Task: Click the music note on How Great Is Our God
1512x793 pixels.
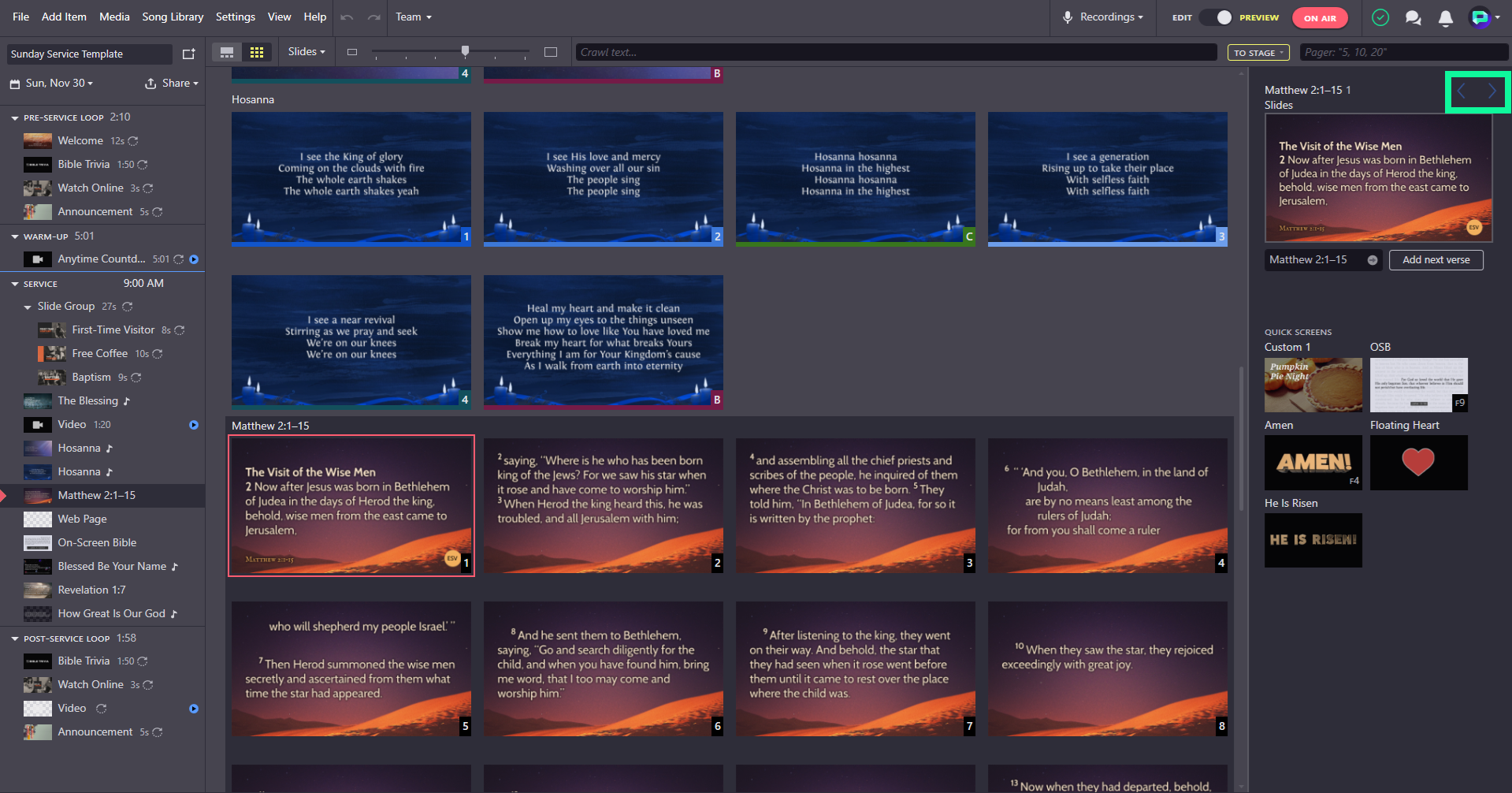Action: 174,614
